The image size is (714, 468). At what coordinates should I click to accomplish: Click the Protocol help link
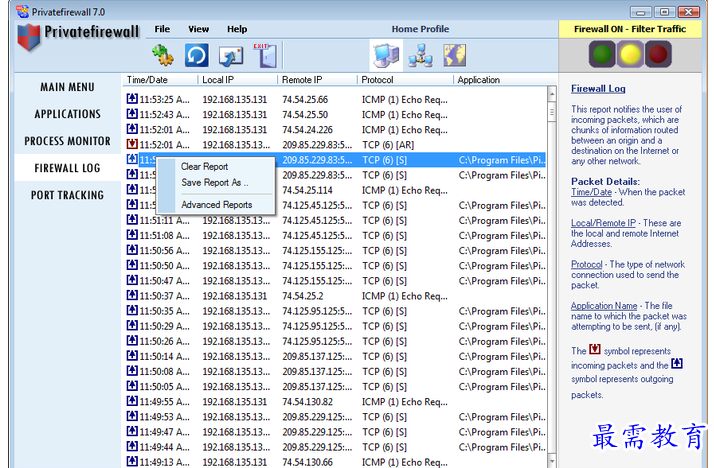pos(586,265)
